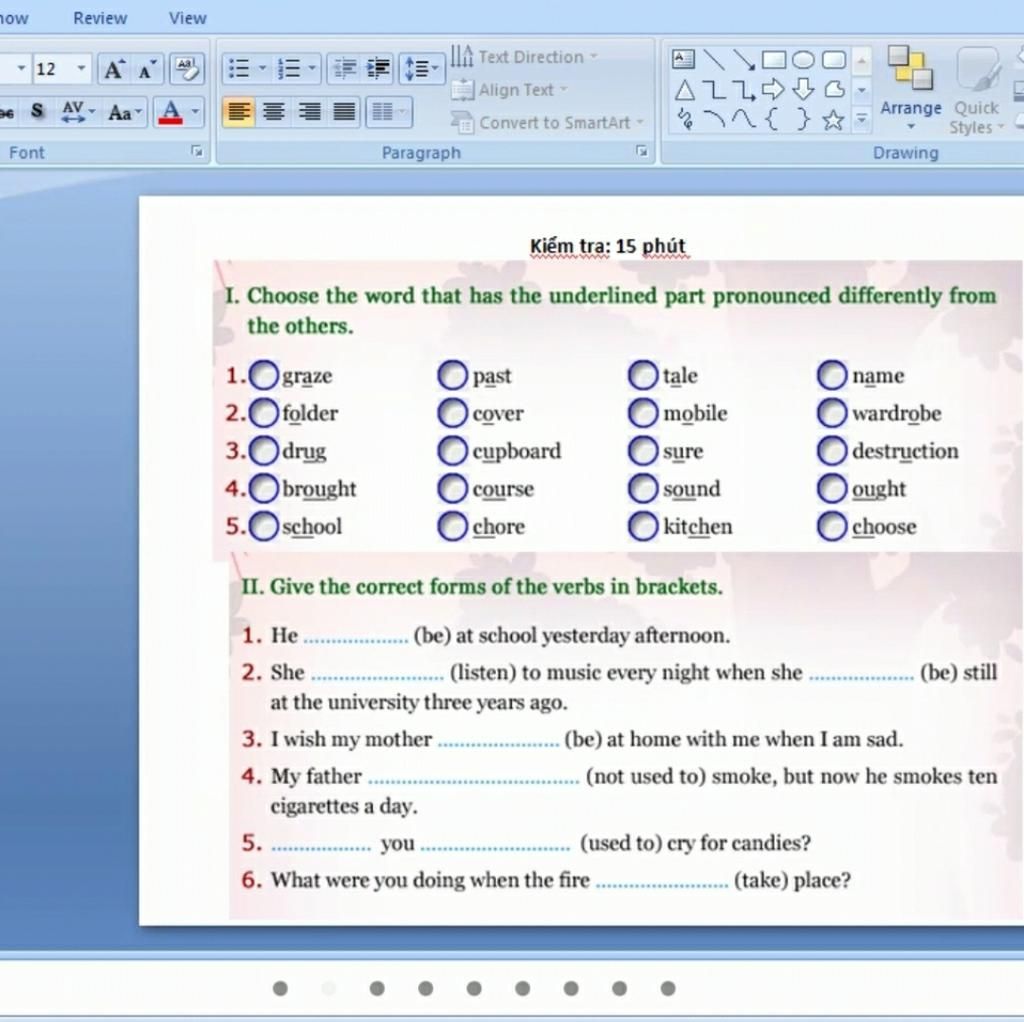This screenshot has width=1024, height=1022.
Task: Click the Grow Font button
Action: coord(114,69)
